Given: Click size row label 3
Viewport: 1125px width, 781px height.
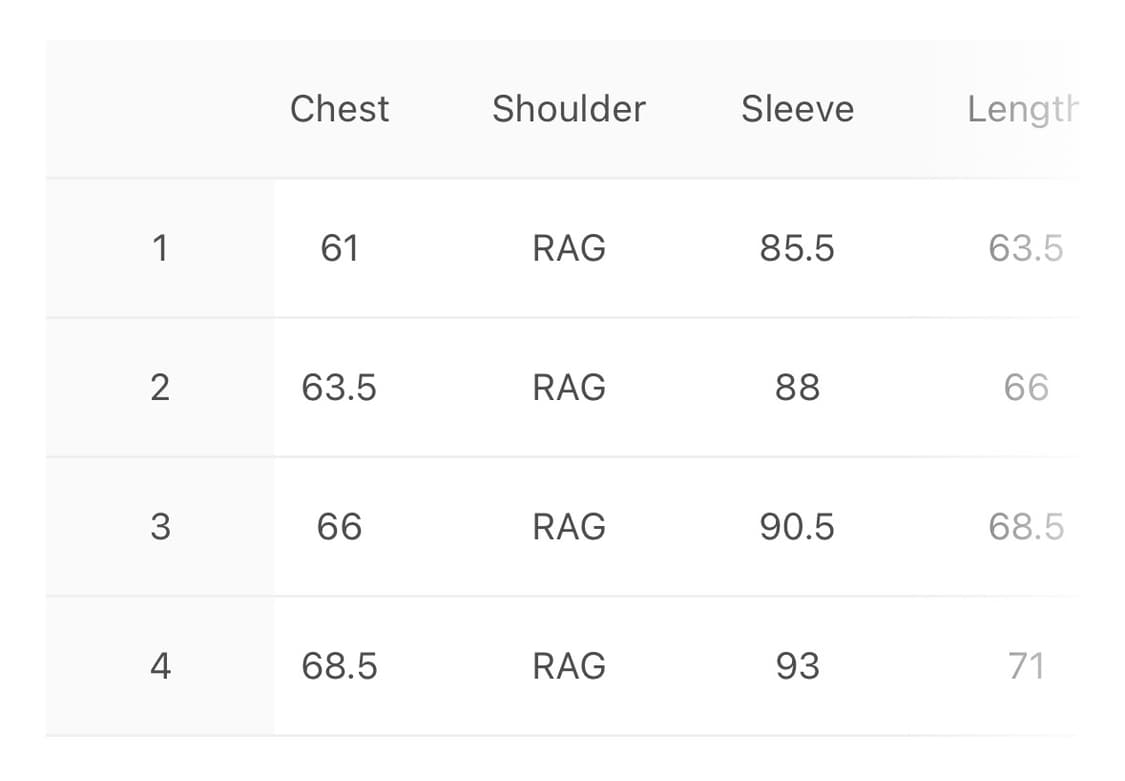Looking at the screenshot, I should click(x=160, y=526).
